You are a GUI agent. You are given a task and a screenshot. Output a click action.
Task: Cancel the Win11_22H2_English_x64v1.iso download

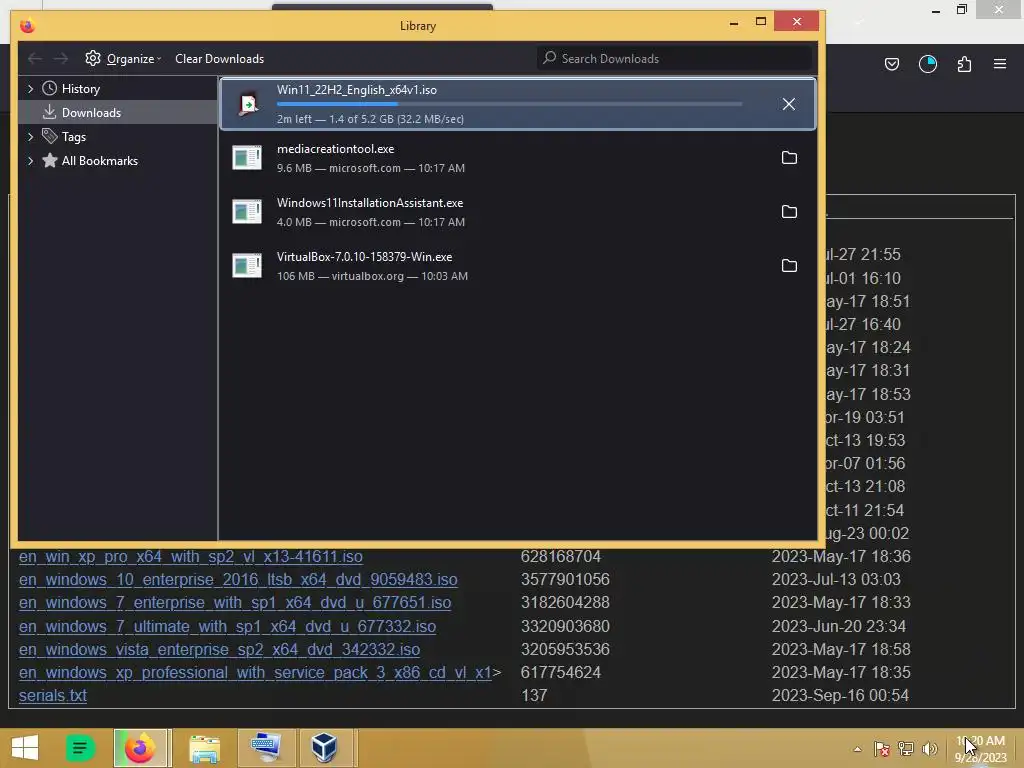pyautogui.click(x=788, y=104)
